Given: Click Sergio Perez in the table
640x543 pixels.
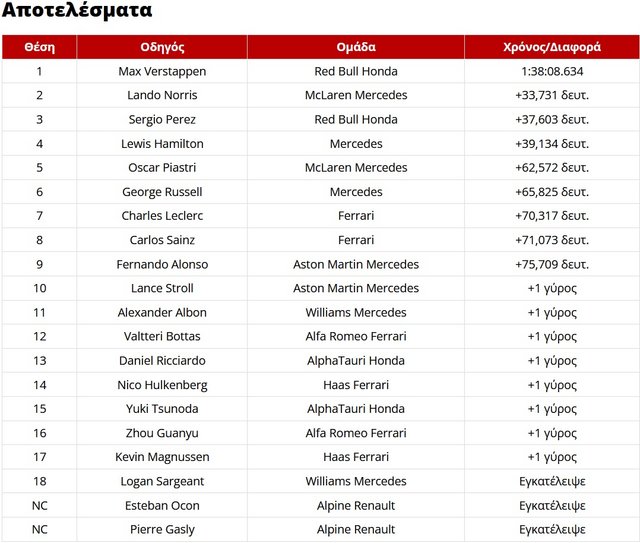Looking at the screenshot, I should pos(162,120).
